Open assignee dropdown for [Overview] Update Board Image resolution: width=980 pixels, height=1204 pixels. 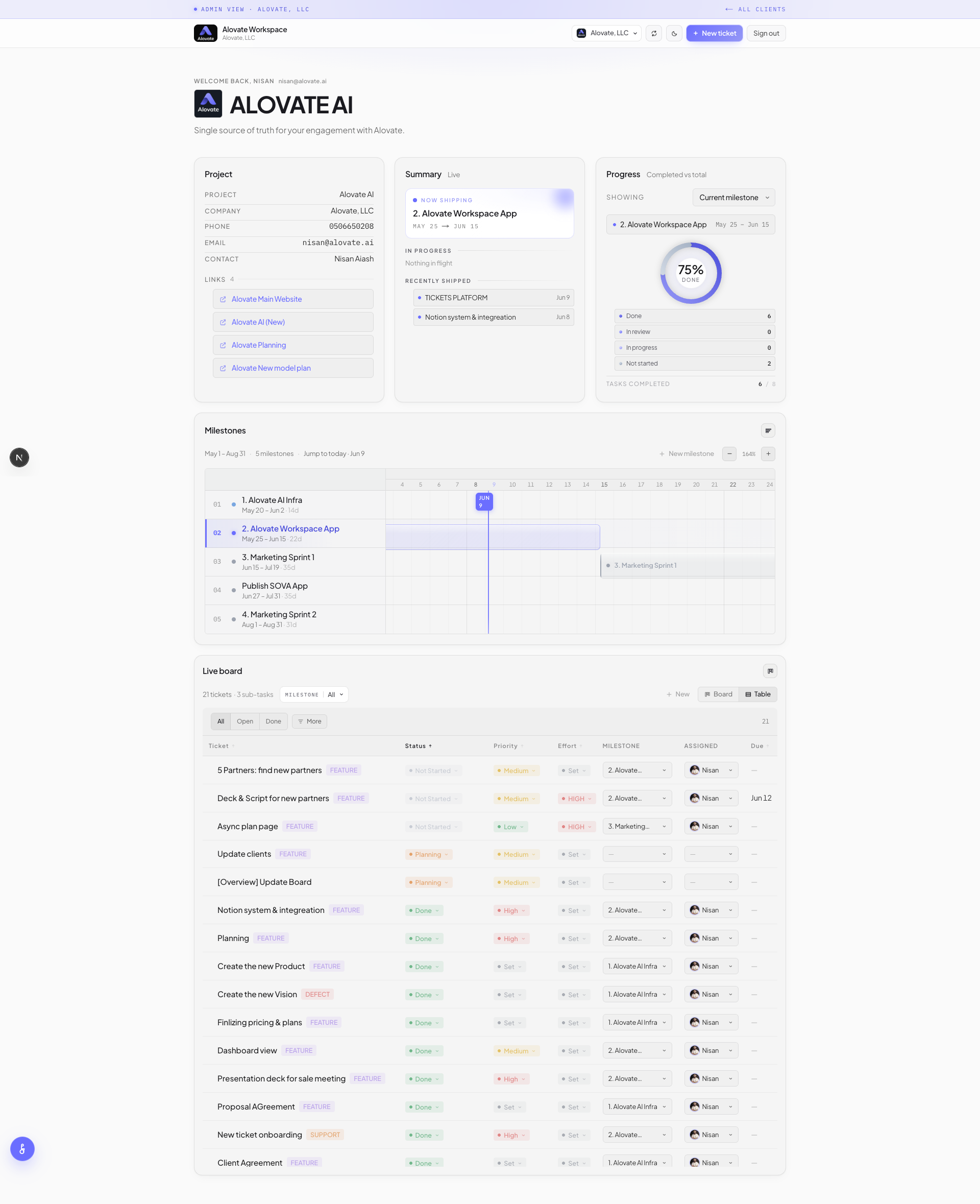pos(712,882)
